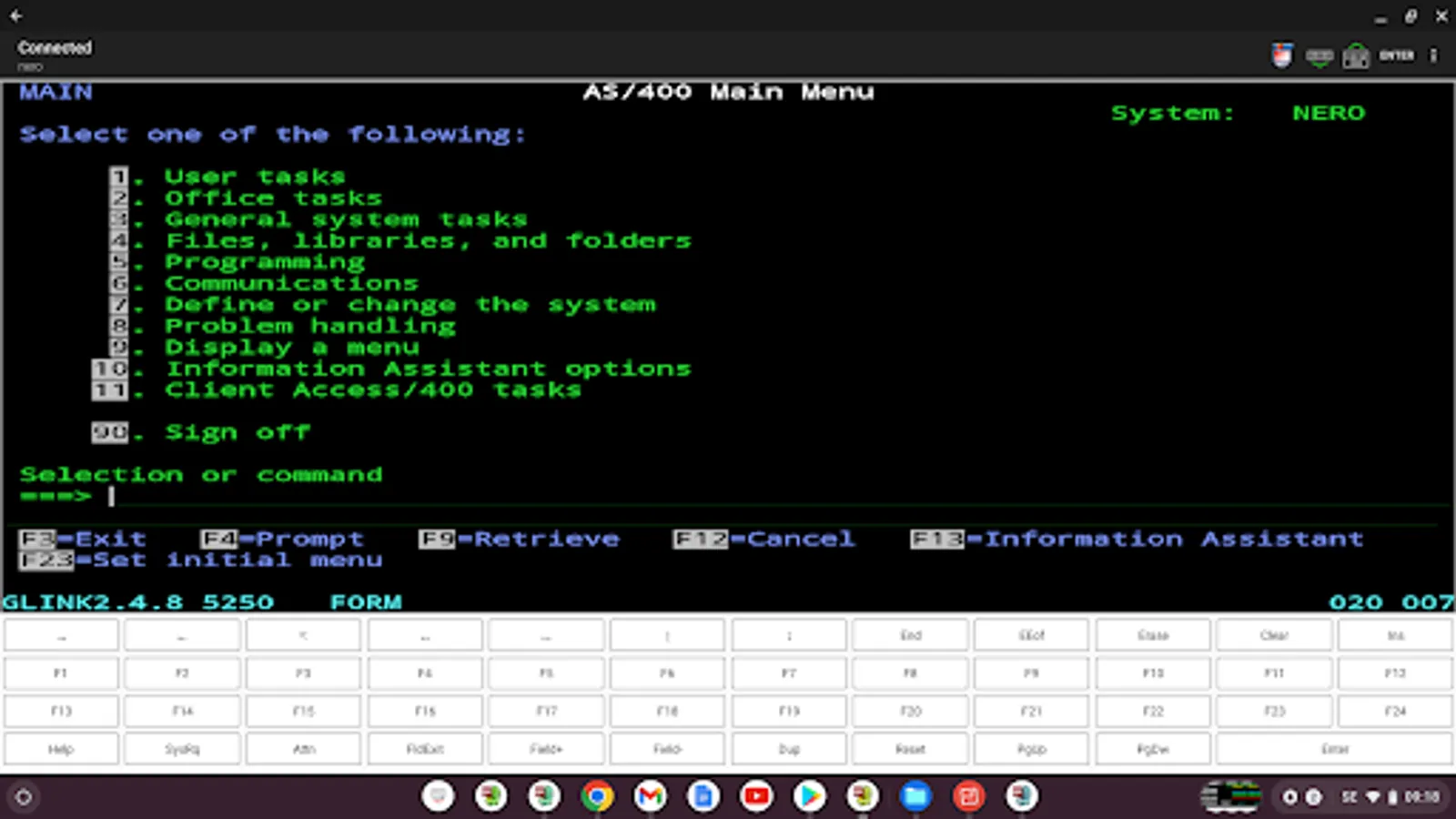
Task: Click F23=Set initial menu hotspot
Action: [x=200, y=560]
